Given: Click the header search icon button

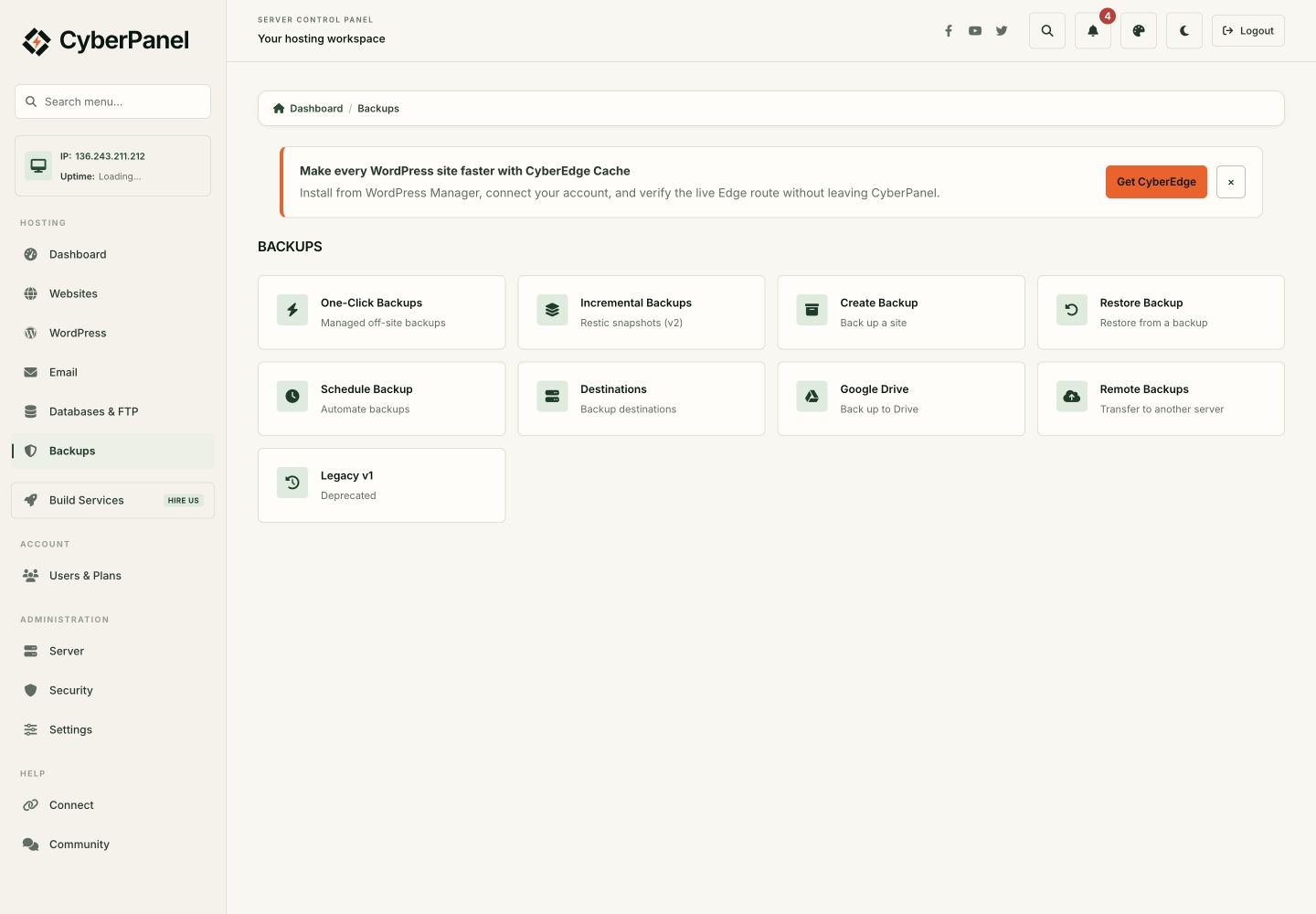Looking at the screenshot, I should click(x=1047, y=31).
